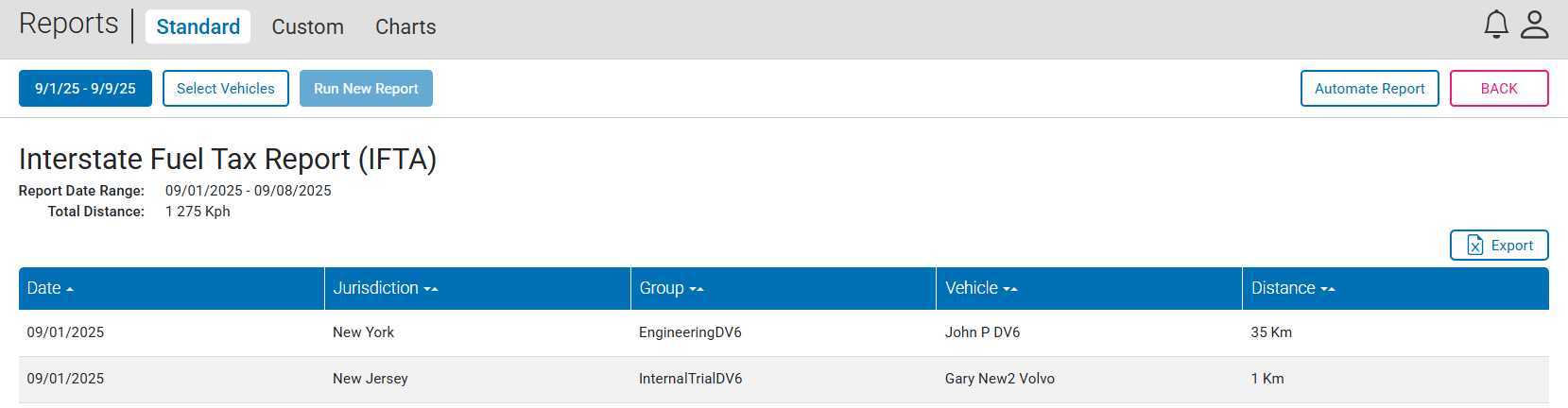The width and height of the screenshot is (1568, 408).
Task: Select the New York 09/01/2025 row
Action: pos(784,332)
